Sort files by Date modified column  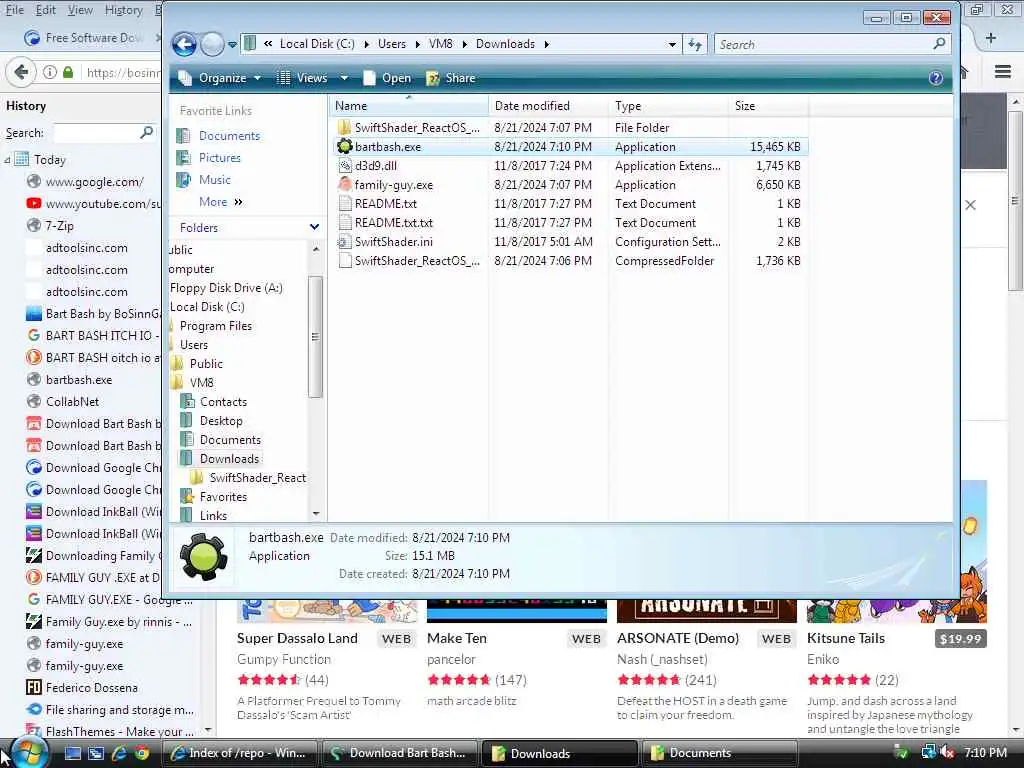[x=549, y=106]
